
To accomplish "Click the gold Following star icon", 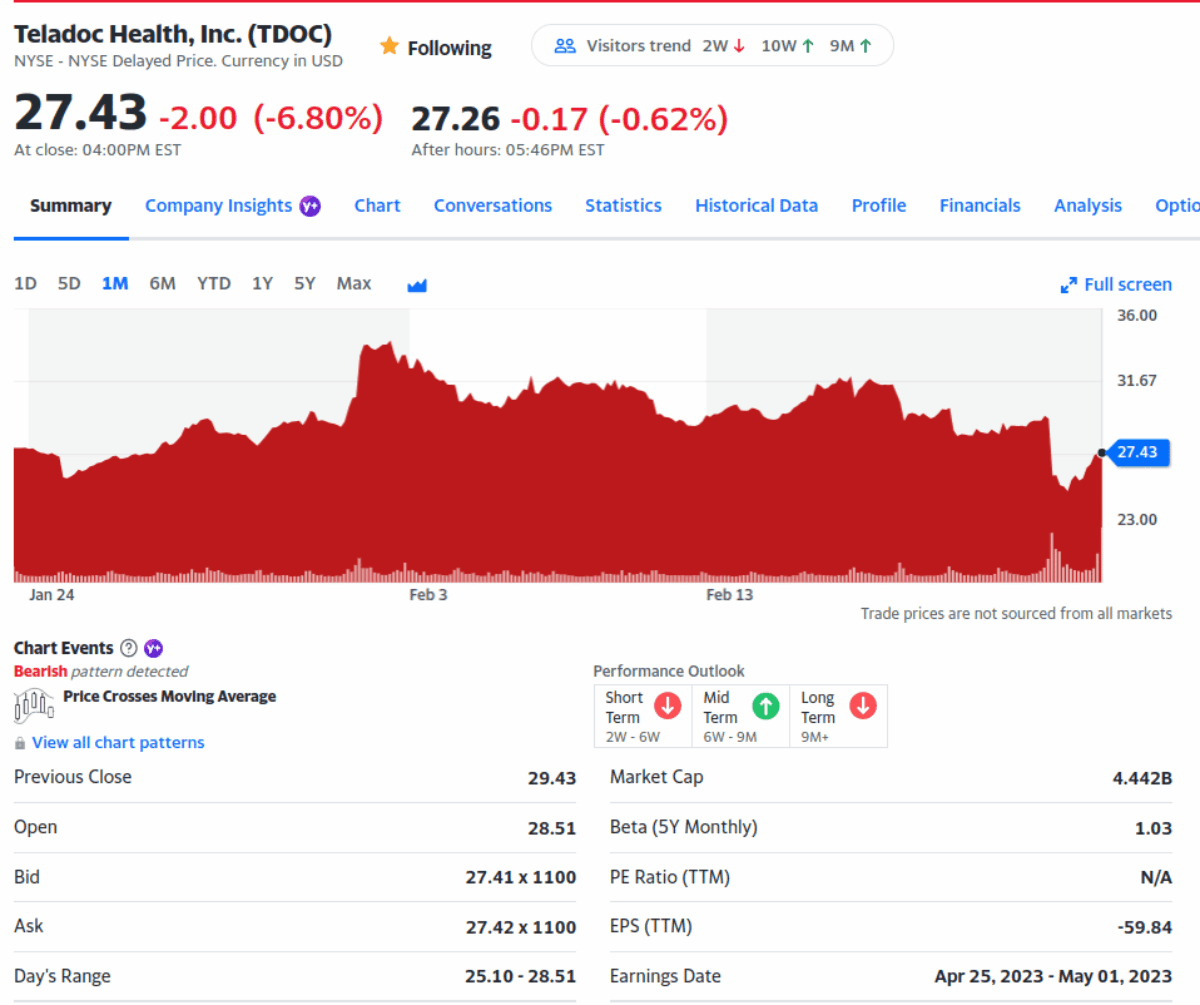I will (389, 47).
